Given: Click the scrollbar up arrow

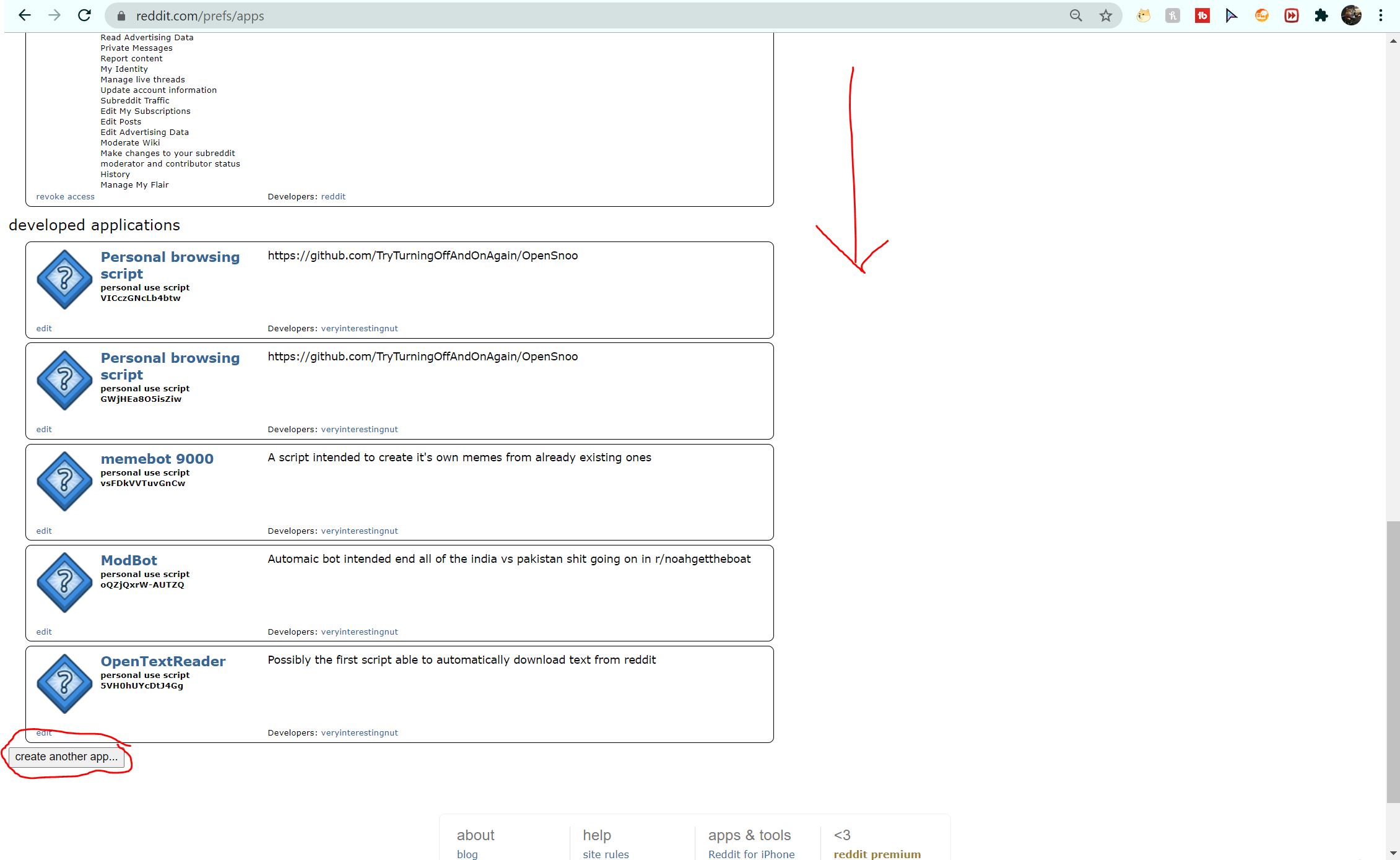Looking at the screenshot, I should [1393, 41].
